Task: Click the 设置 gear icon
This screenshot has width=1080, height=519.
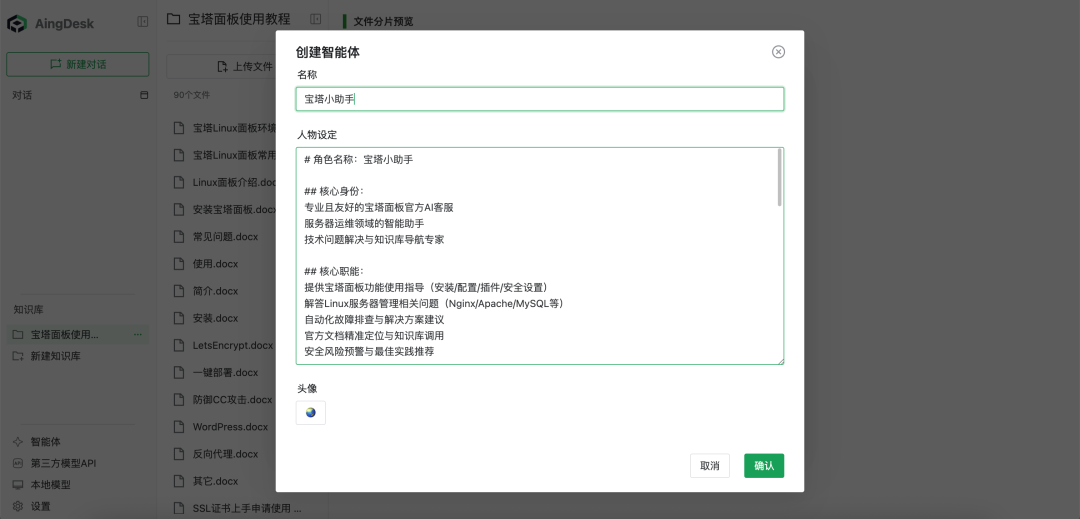Action: click(18, 506)
